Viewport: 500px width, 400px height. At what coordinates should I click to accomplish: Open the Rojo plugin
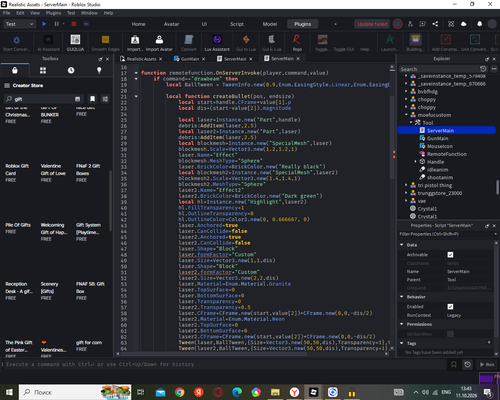[x=297, y=43]
